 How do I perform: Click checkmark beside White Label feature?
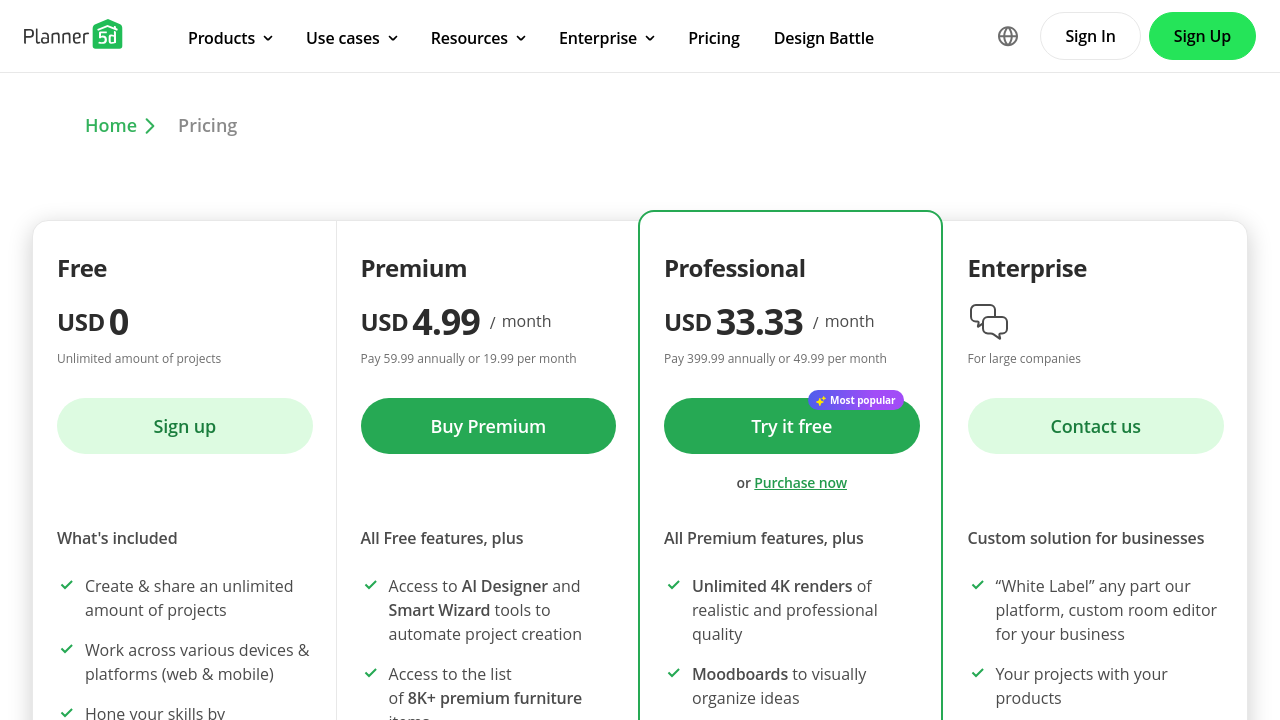(977, 585)
